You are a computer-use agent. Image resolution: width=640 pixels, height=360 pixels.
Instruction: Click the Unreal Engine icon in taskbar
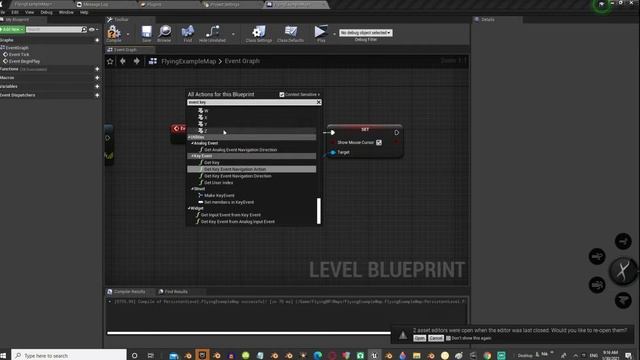pyautogui.click(x=374, y=355)
